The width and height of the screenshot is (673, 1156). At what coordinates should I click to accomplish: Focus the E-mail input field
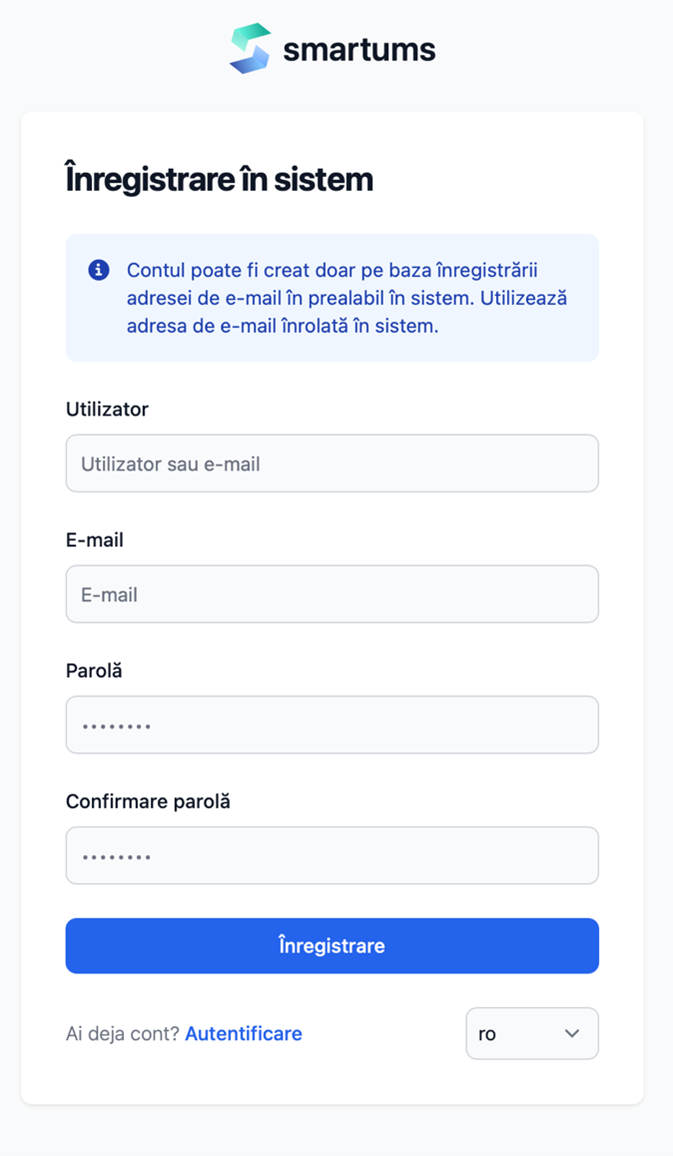point(332,594)
